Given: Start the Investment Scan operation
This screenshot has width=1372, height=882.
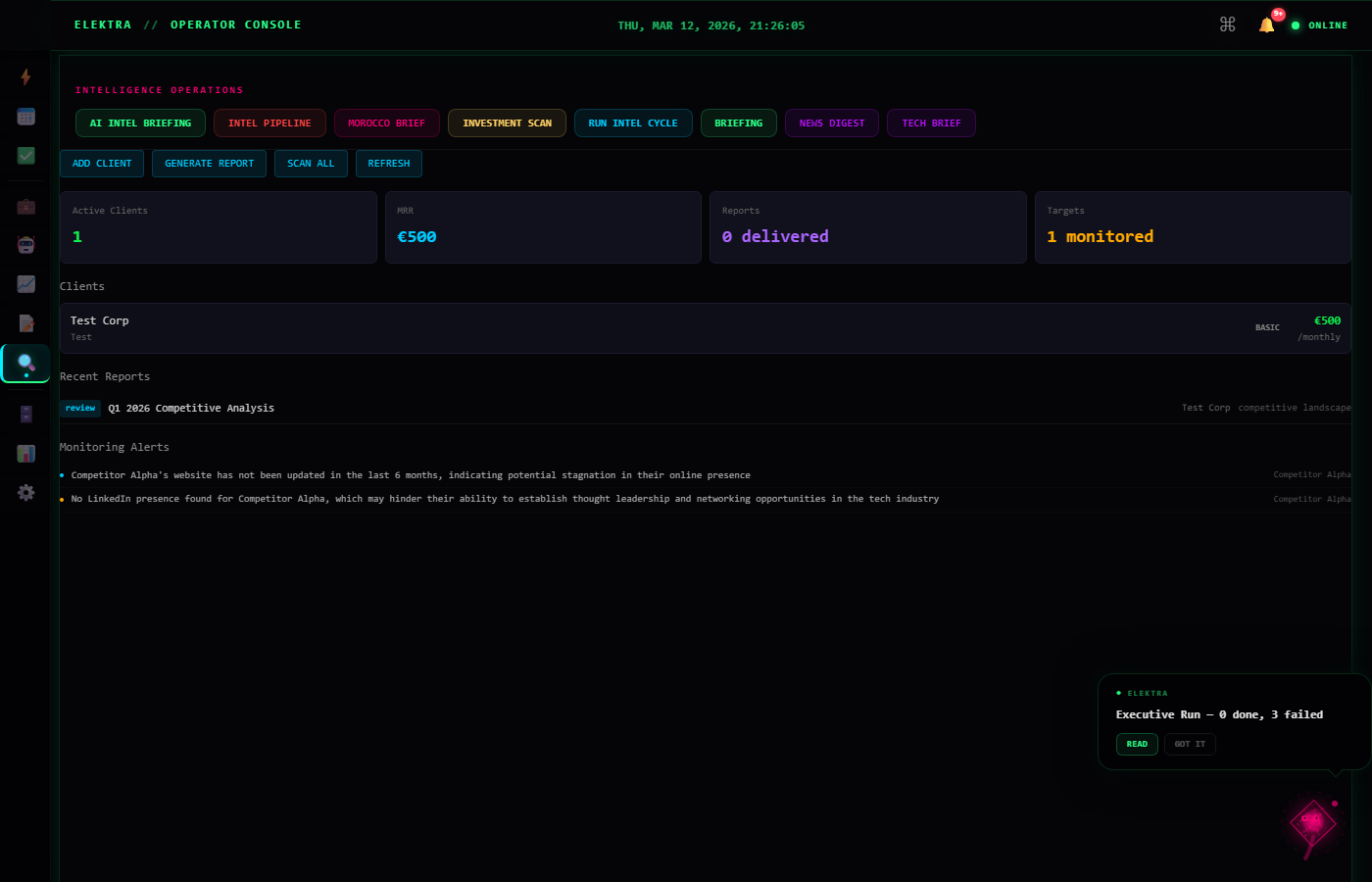Looking at the screenshot, I should click(507, 123).
